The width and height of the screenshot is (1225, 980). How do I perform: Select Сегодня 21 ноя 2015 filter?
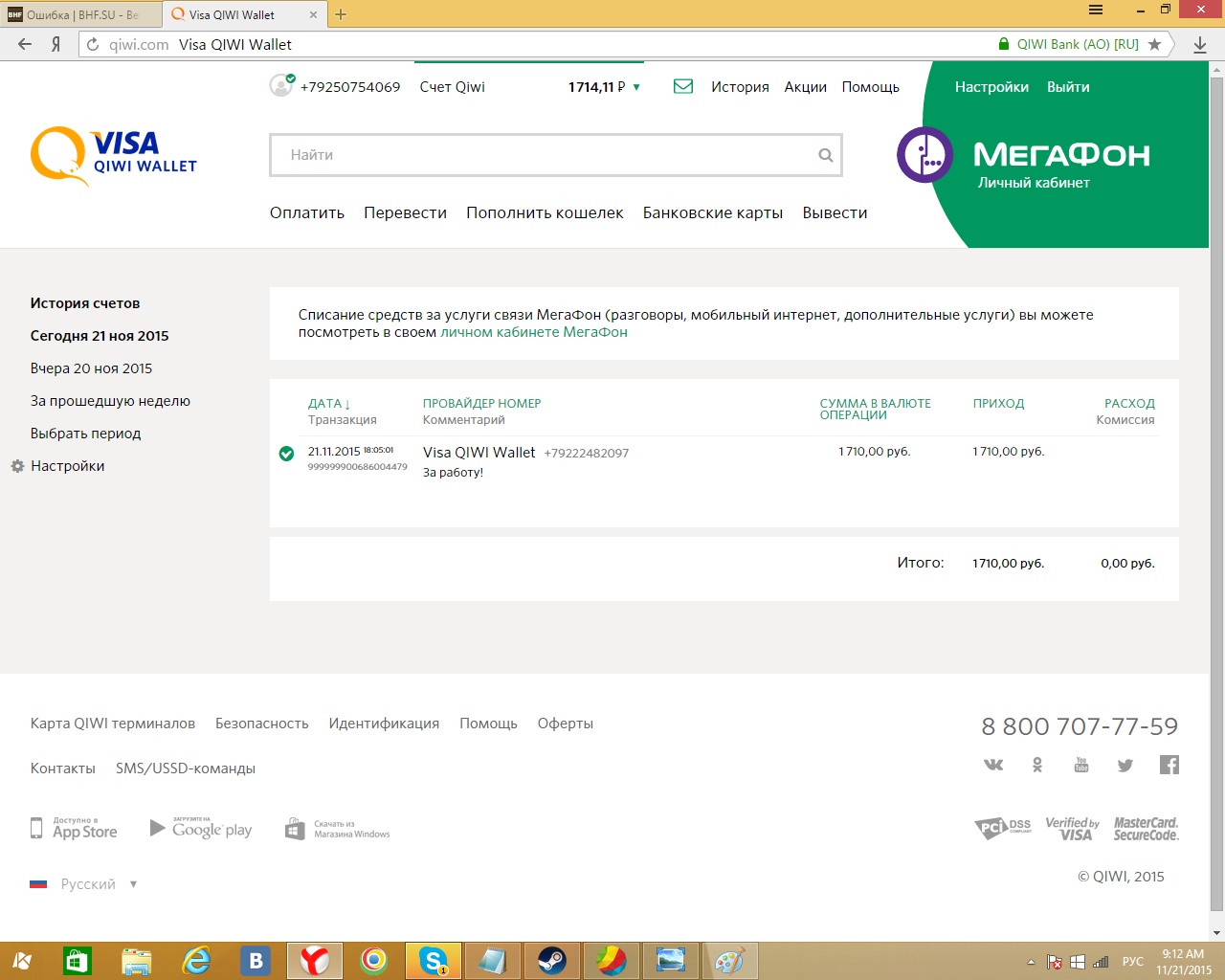tap(100, 336)
